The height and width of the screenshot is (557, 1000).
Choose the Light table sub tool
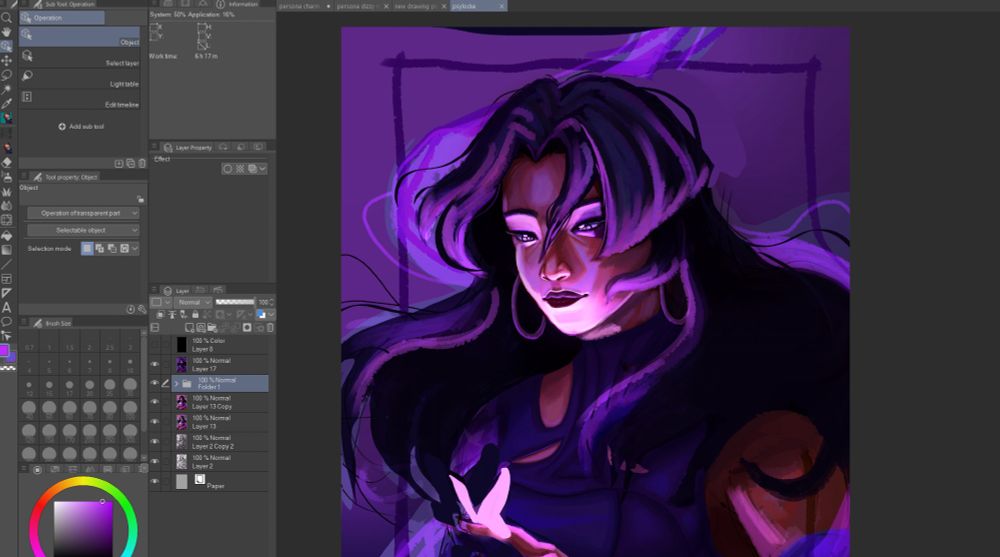pos(80,78)
